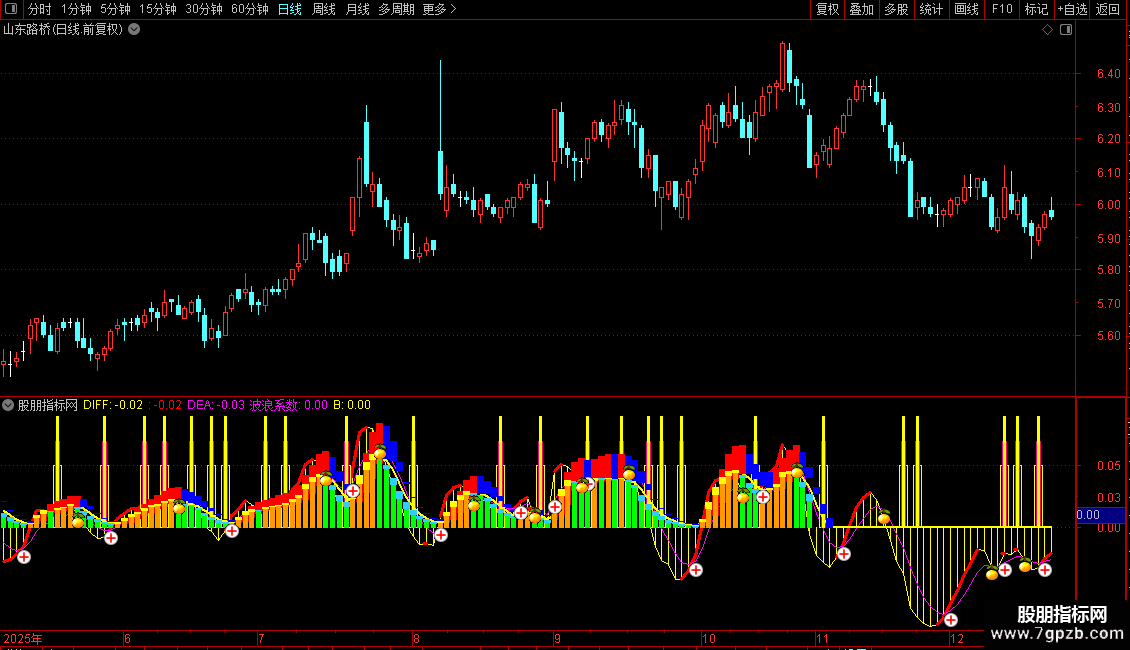Select the 15分钟 period
This screenshot has width=1130, height=650.
[158, 9]
